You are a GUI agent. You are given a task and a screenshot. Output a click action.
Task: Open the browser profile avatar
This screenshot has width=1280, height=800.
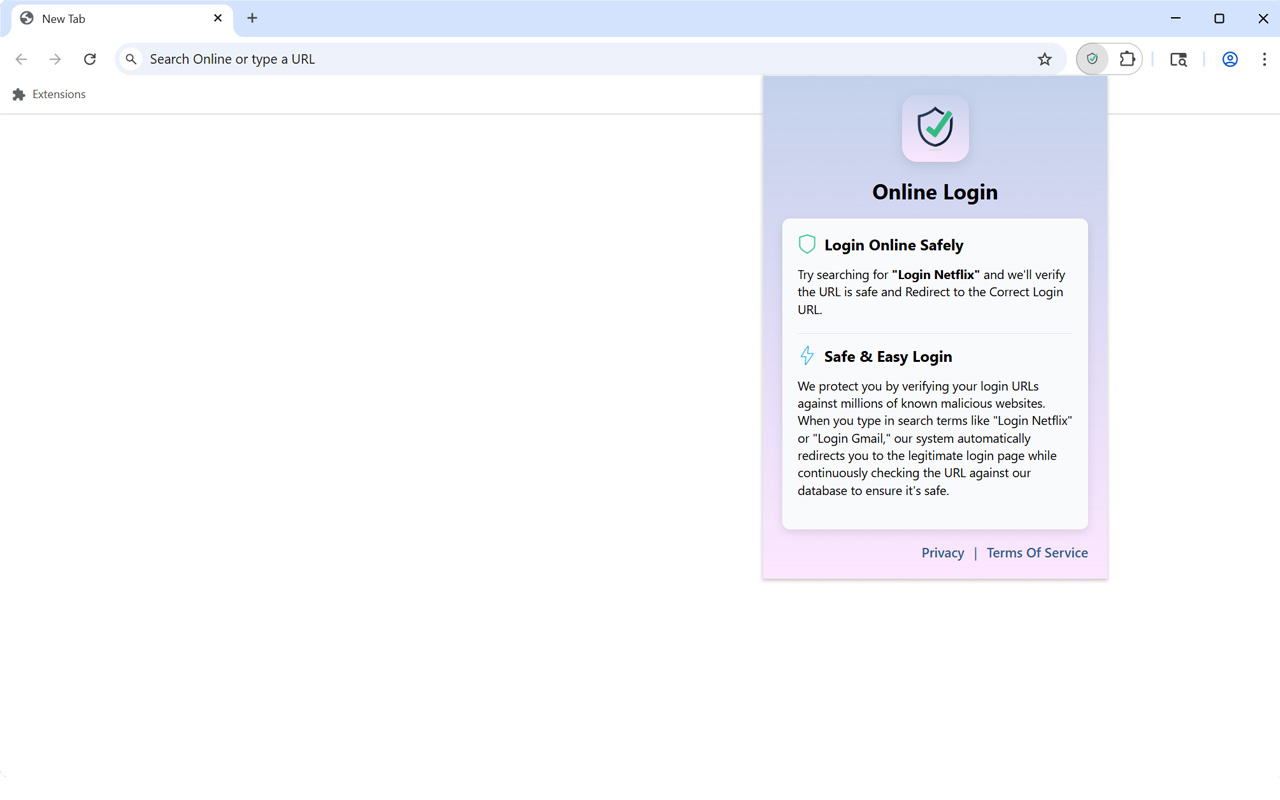(x=1229, y=59)
